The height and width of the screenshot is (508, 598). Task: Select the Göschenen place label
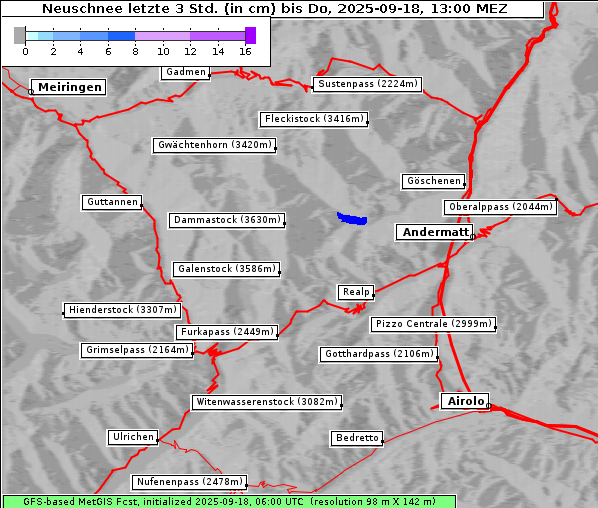[x=433, y=181]
